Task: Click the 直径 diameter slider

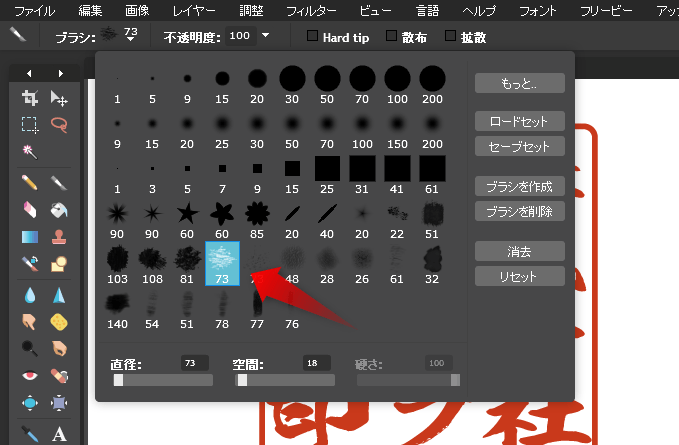Action: tap(163, 380)
